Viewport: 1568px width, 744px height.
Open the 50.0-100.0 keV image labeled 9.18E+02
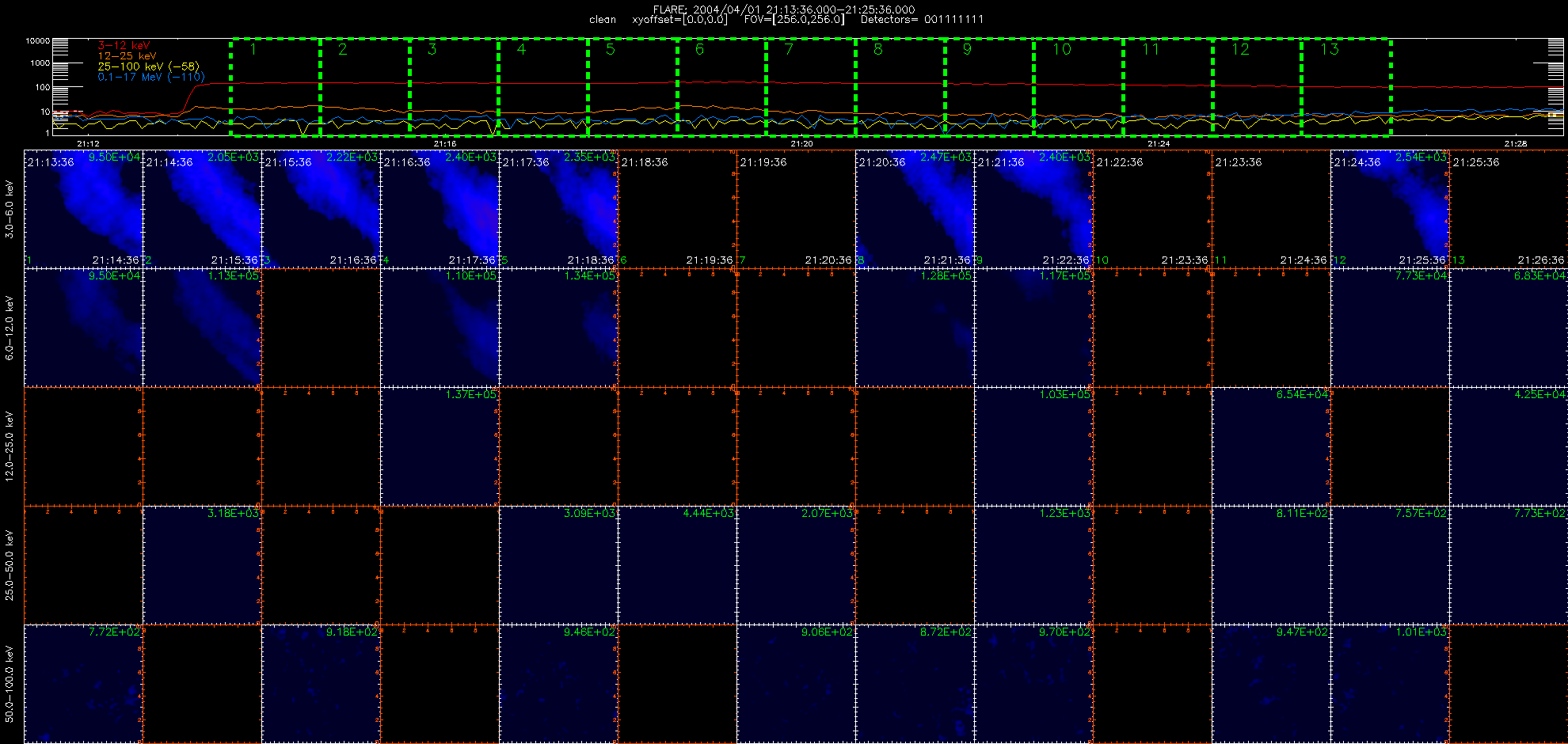[x=322, y=684]
